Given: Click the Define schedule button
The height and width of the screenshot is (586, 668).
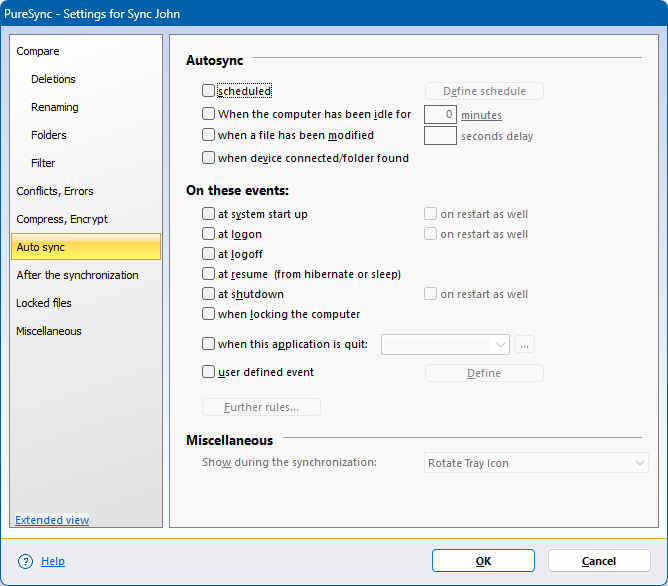Looking at the screenshot, I should coord(484,91).
